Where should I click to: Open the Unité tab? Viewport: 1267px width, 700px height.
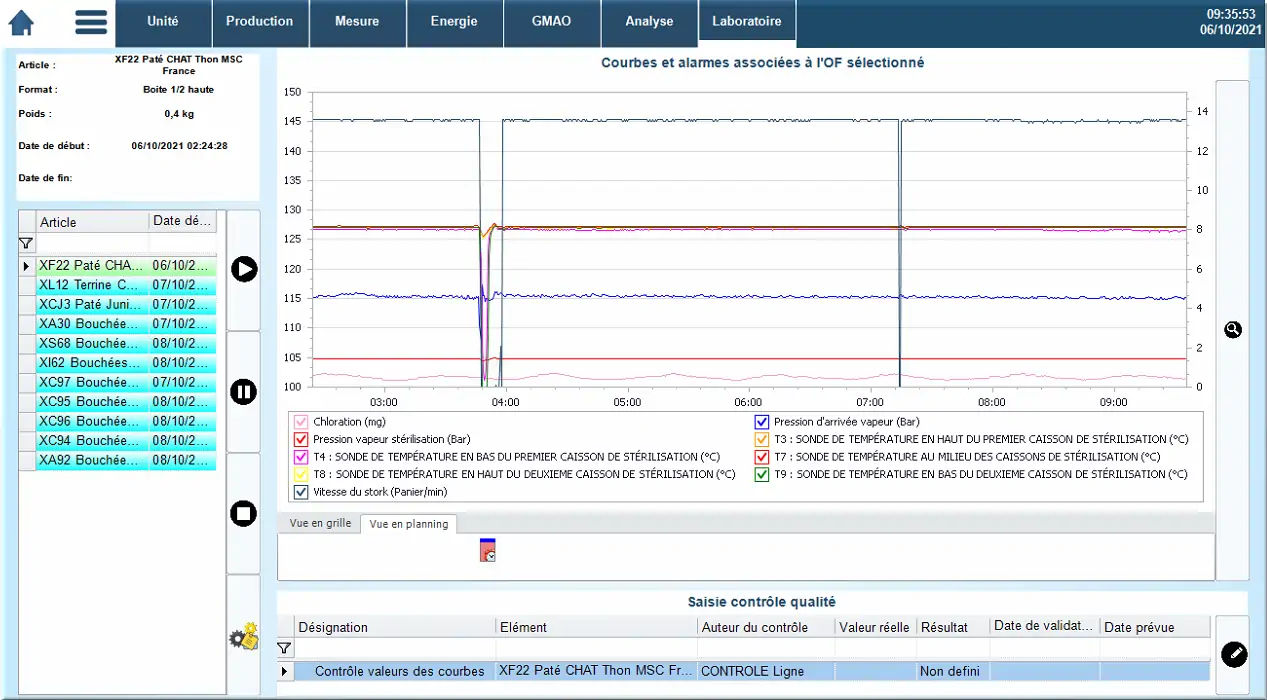163,22
